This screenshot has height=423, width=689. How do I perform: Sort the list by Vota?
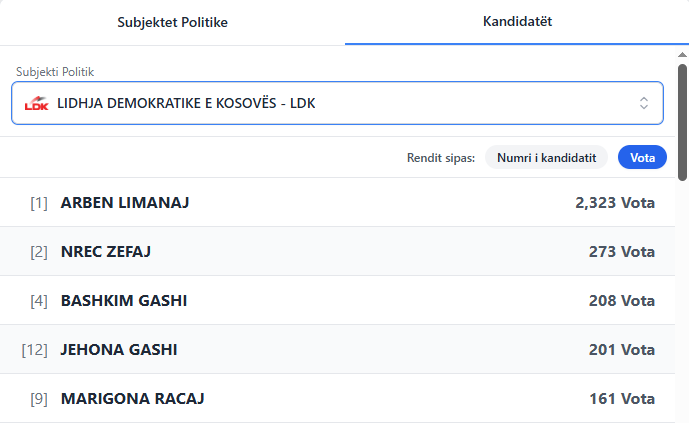642,158
